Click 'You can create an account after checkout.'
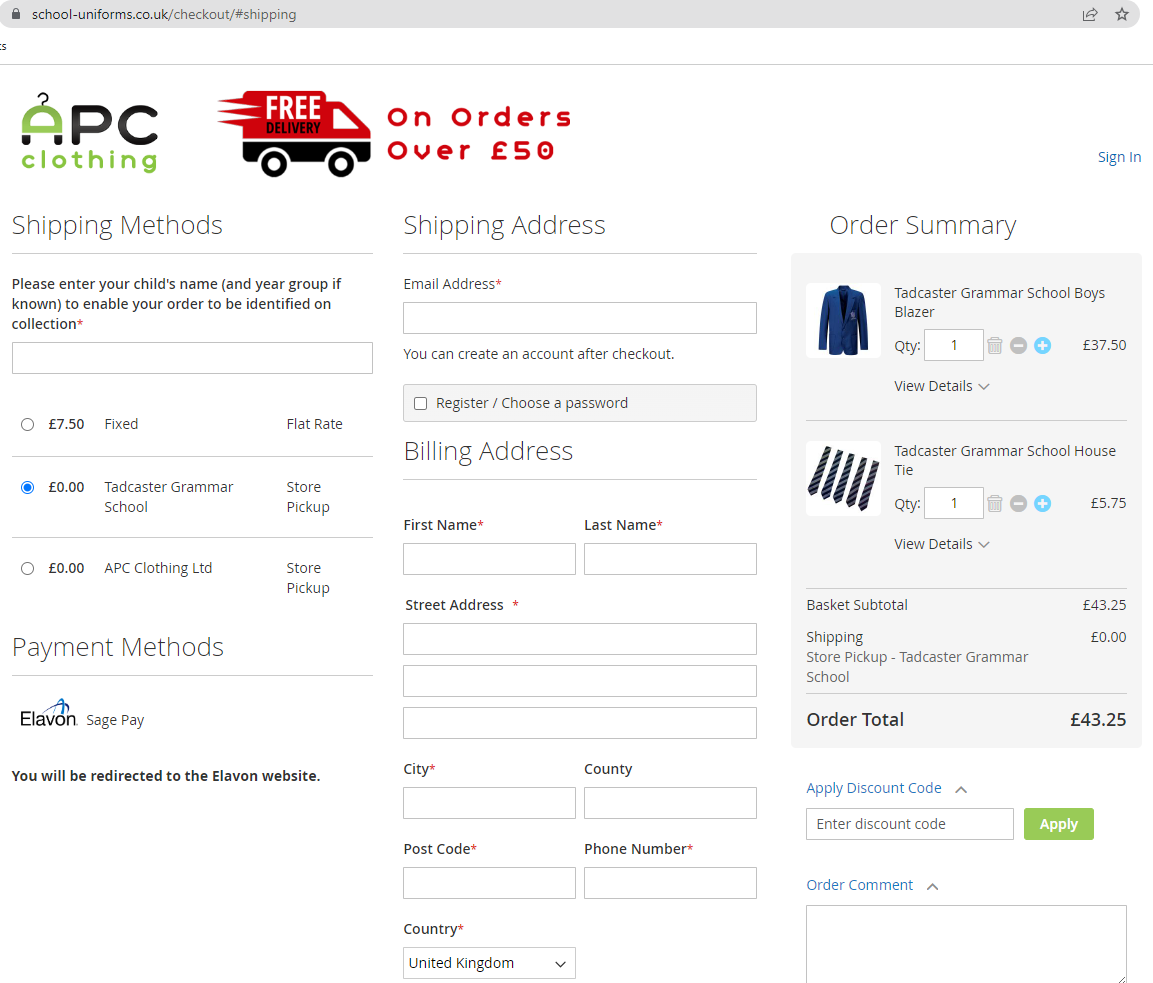The height and width of the screenshot is (983, 1153). point(538,354)
